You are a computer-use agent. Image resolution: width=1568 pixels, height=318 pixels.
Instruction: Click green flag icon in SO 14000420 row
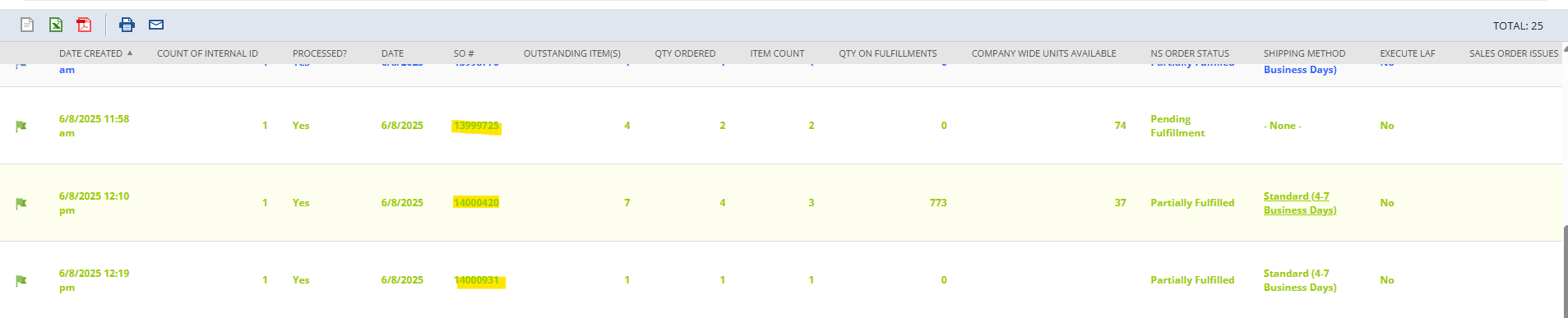(x=21, y=203)
